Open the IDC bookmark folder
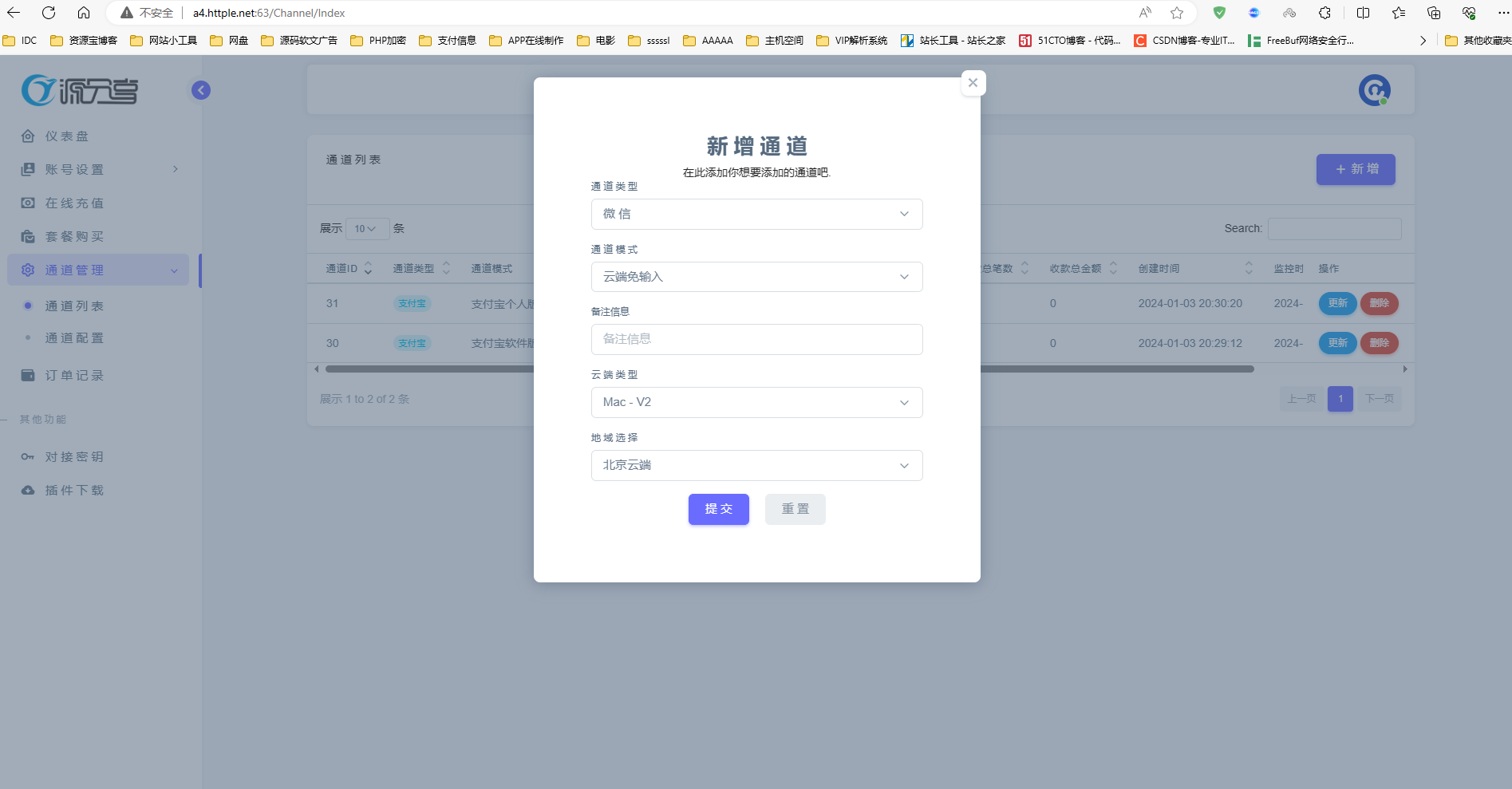Viewport: 1512px width, 789px height. pyautogui.click(x=21, y=41)
